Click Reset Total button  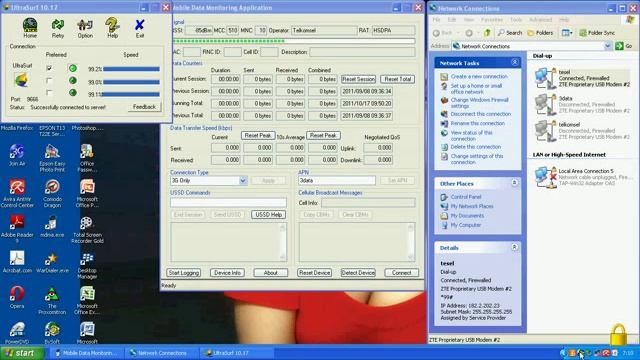[x=398, y=79]
